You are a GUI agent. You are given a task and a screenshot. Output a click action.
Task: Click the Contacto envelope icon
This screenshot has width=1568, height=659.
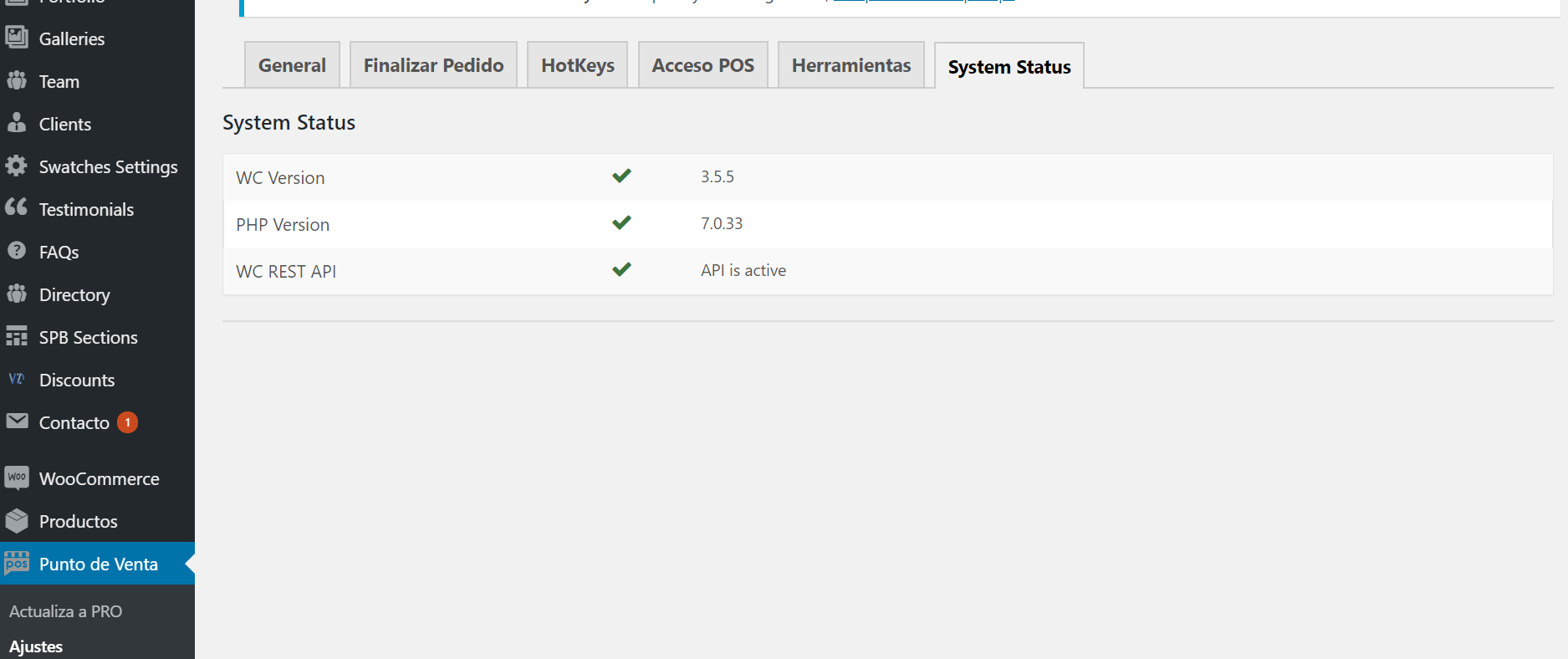click(x=17, y=421)
